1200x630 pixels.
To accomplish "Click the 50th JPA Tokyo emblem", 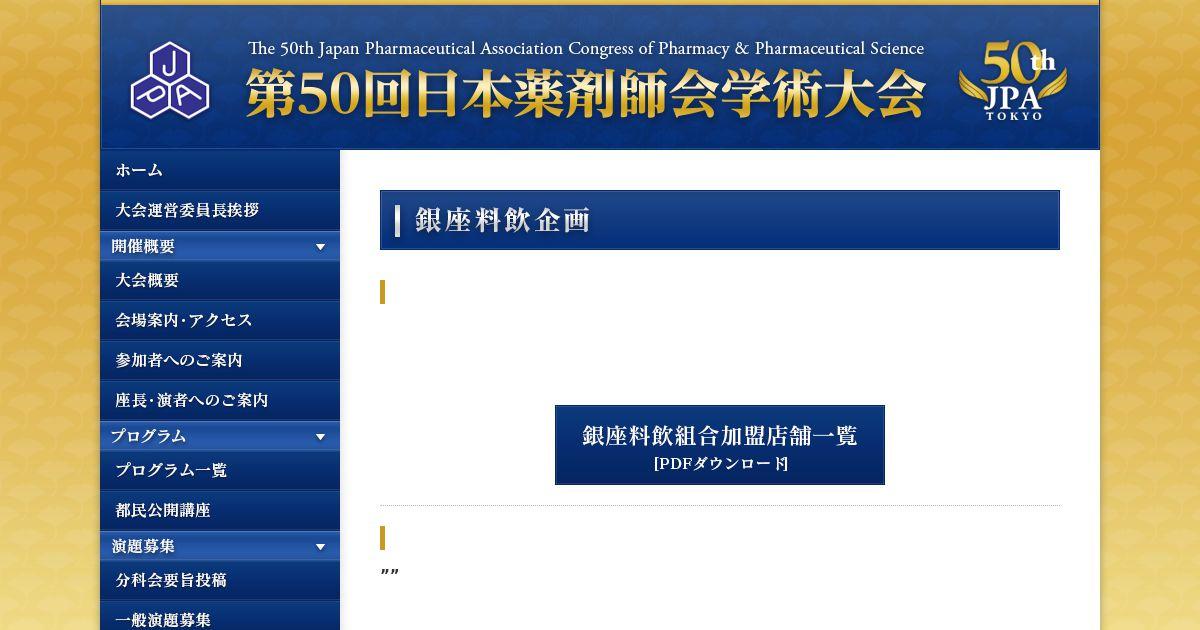I will pyautogui.click(x=1013, y=80).
